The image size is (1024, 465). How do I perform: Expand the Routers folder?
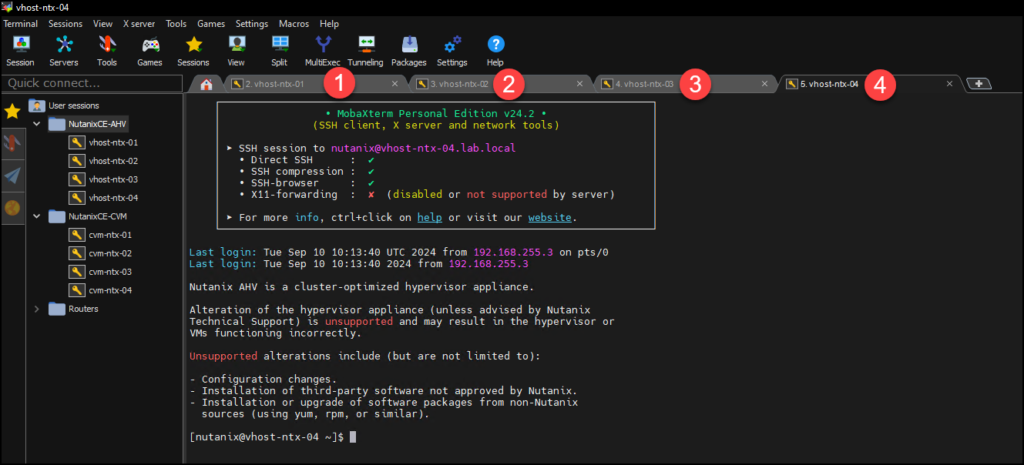(x=36, y=309)
